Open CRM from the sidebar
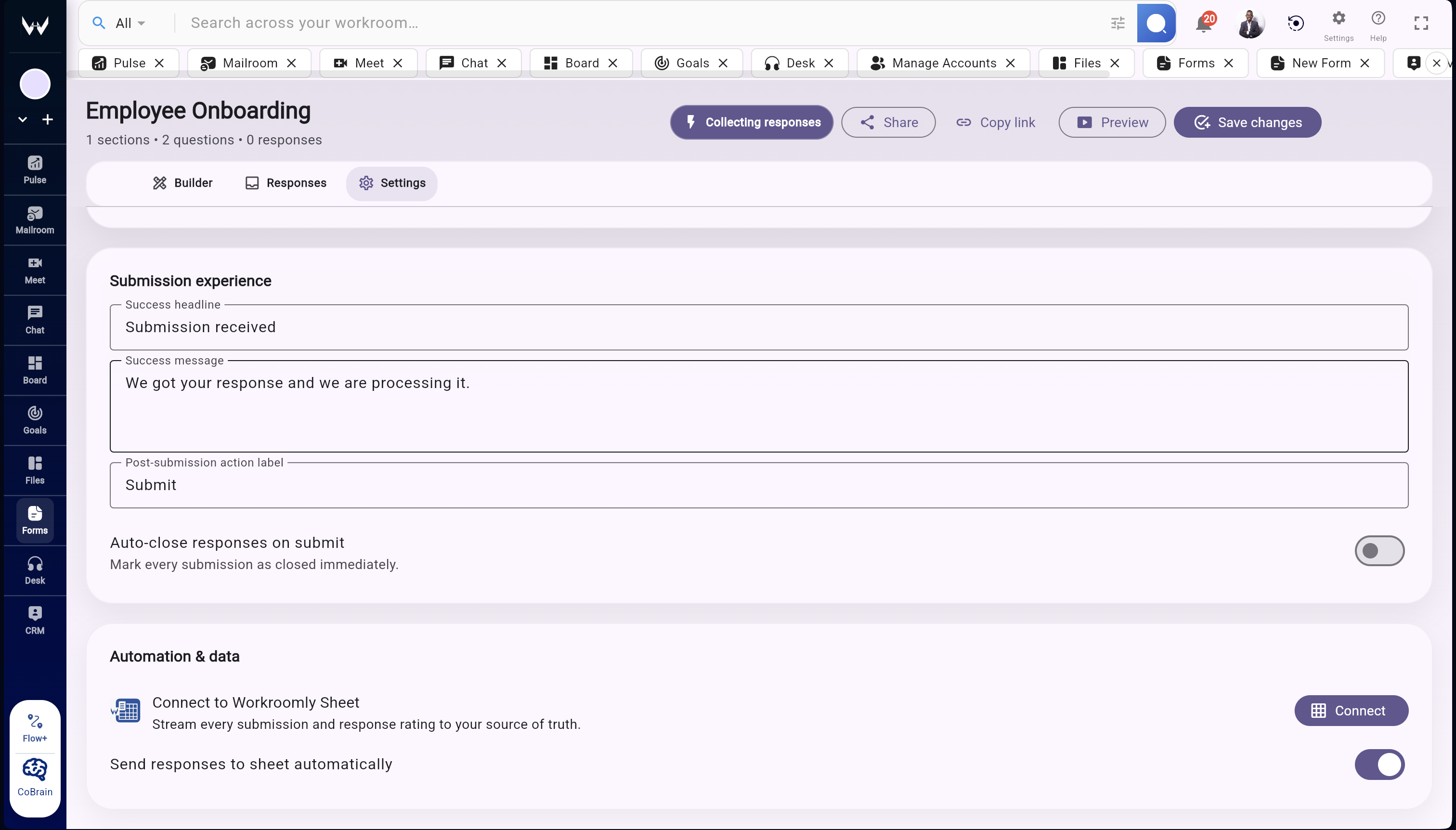This screenshot has height=830, width=1456. pyautogui.click(x=34, y=619)
